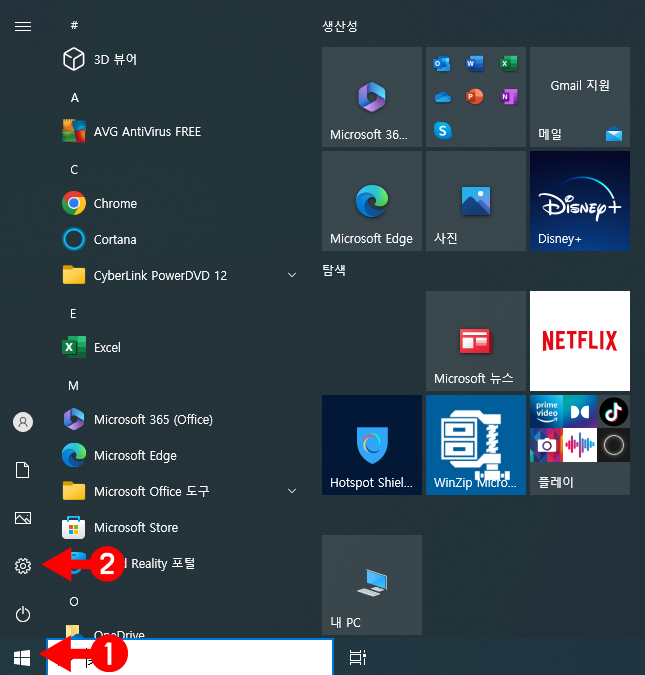This screenshot has height=675, width=645.
Task: Open Word in the Office tile group
Action: [x=475, y=64]
